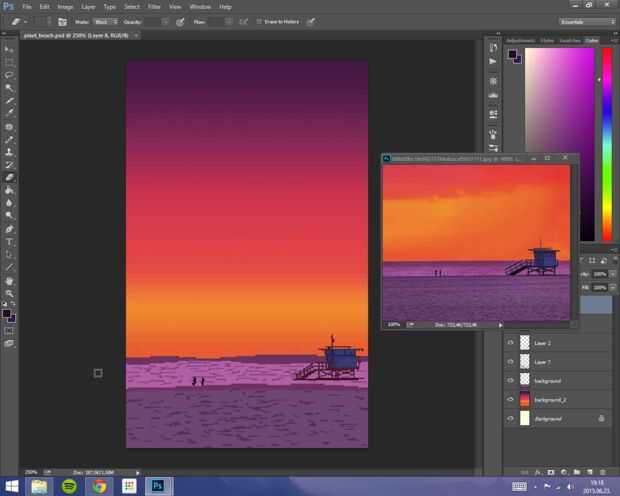
Task: Select the Pen tool
Action: [9, 229]
